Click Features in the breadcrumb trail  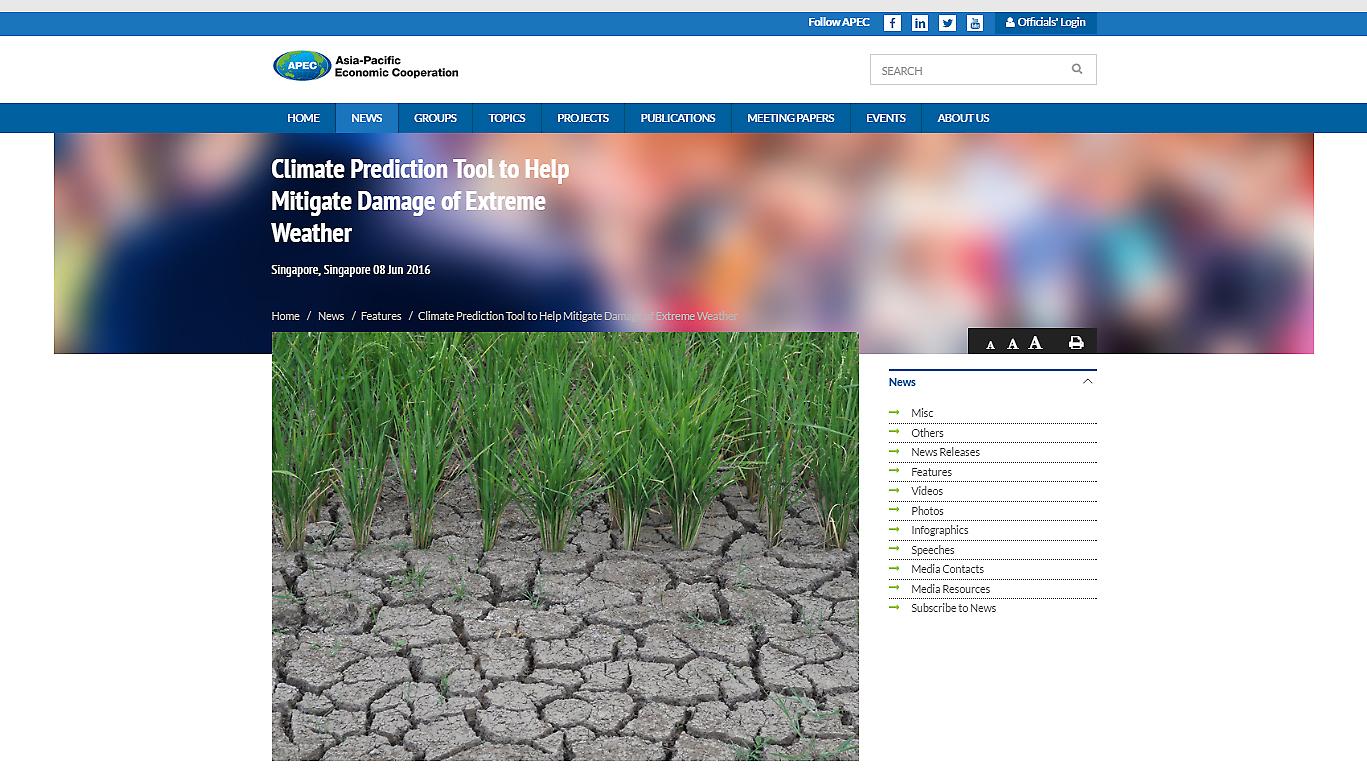(381, 316)
